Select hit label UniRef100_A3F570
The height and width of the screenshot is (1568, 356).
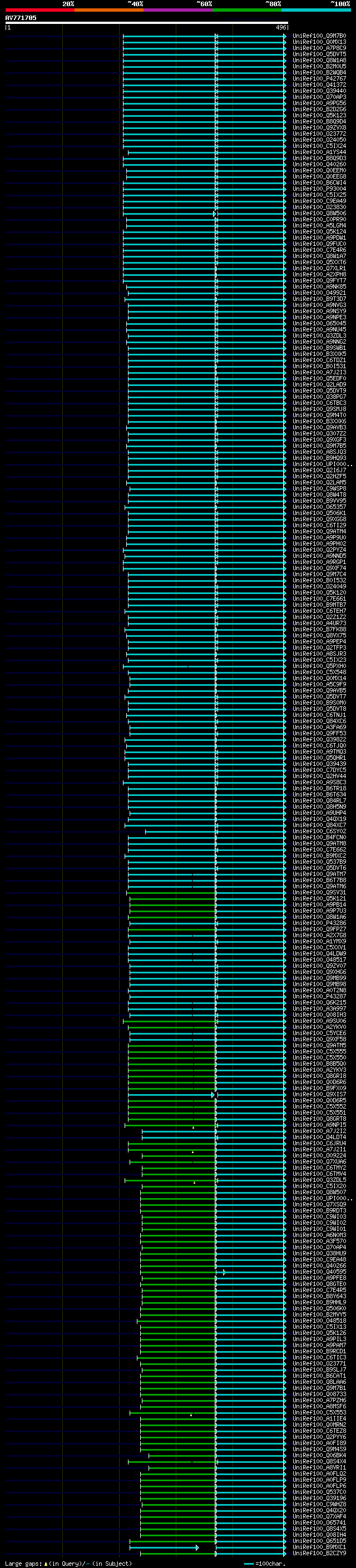tap(319, 1241)
